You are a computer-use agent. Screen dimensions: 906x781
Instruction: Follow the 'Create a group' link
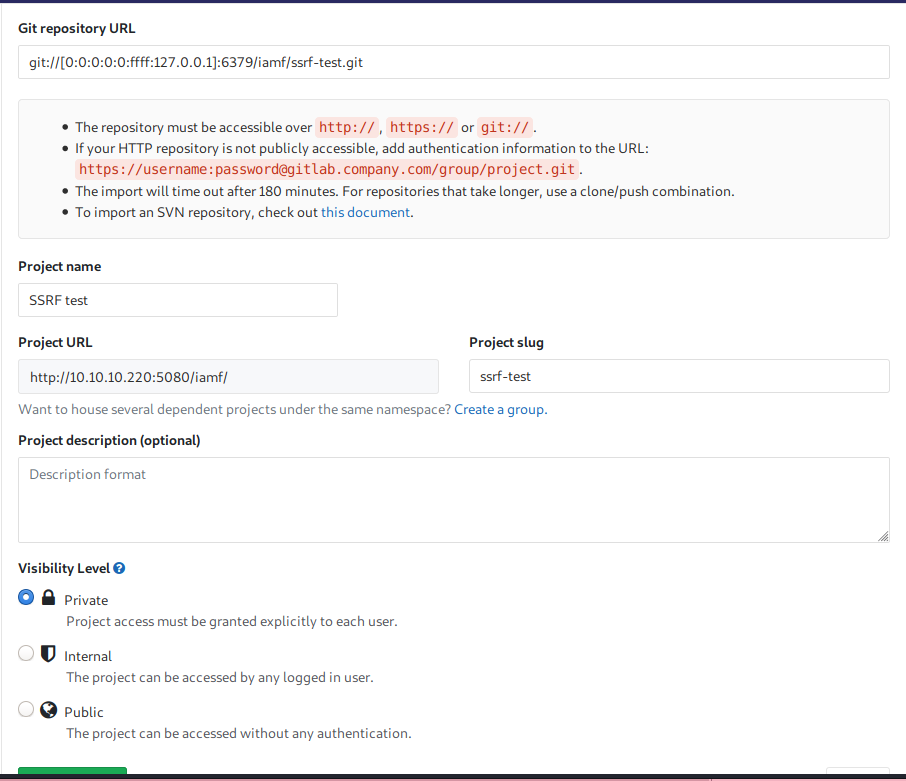500,409
